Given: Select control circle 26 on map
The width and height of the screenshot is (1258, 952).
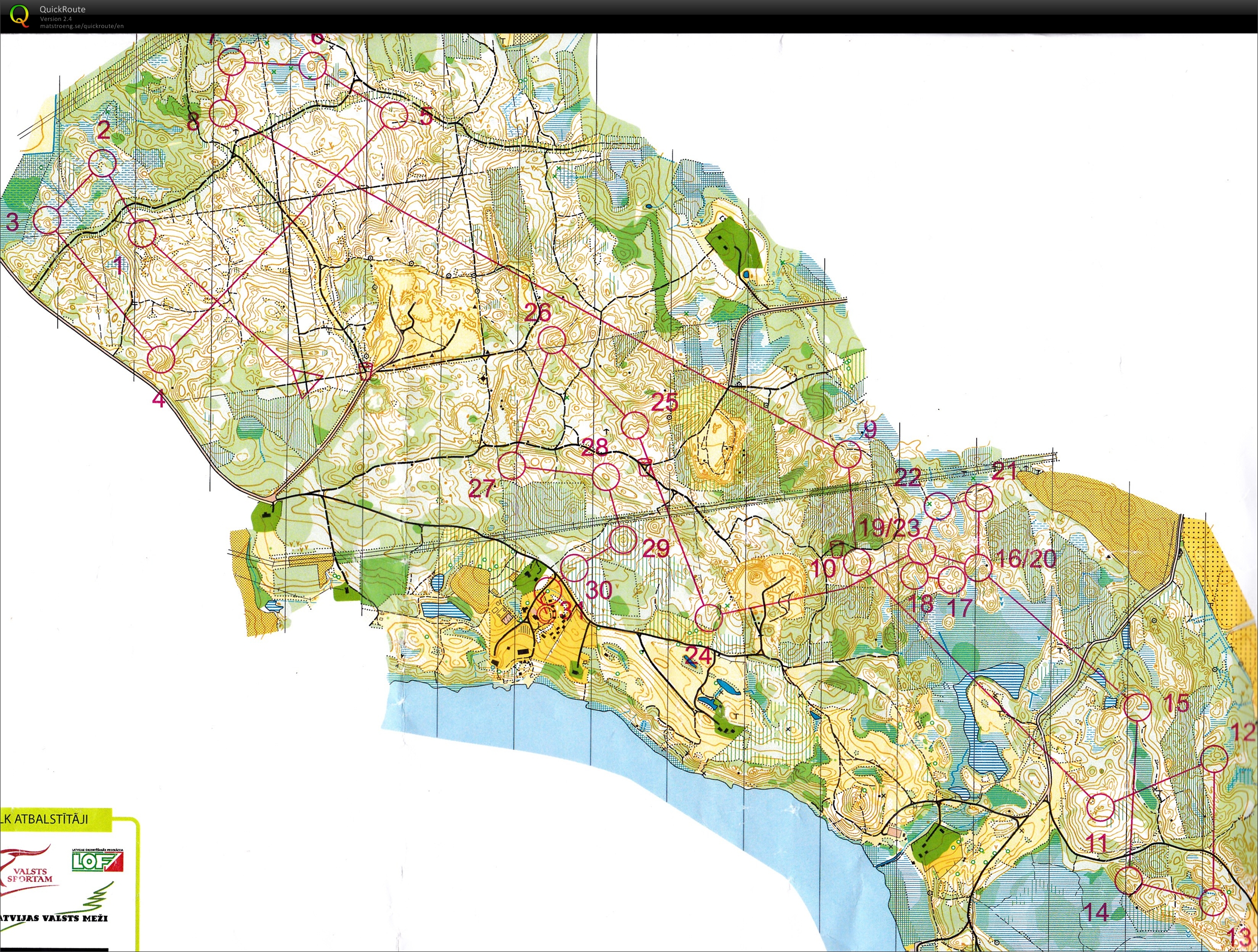Looking at the screenshot, I should pos(552,341).
